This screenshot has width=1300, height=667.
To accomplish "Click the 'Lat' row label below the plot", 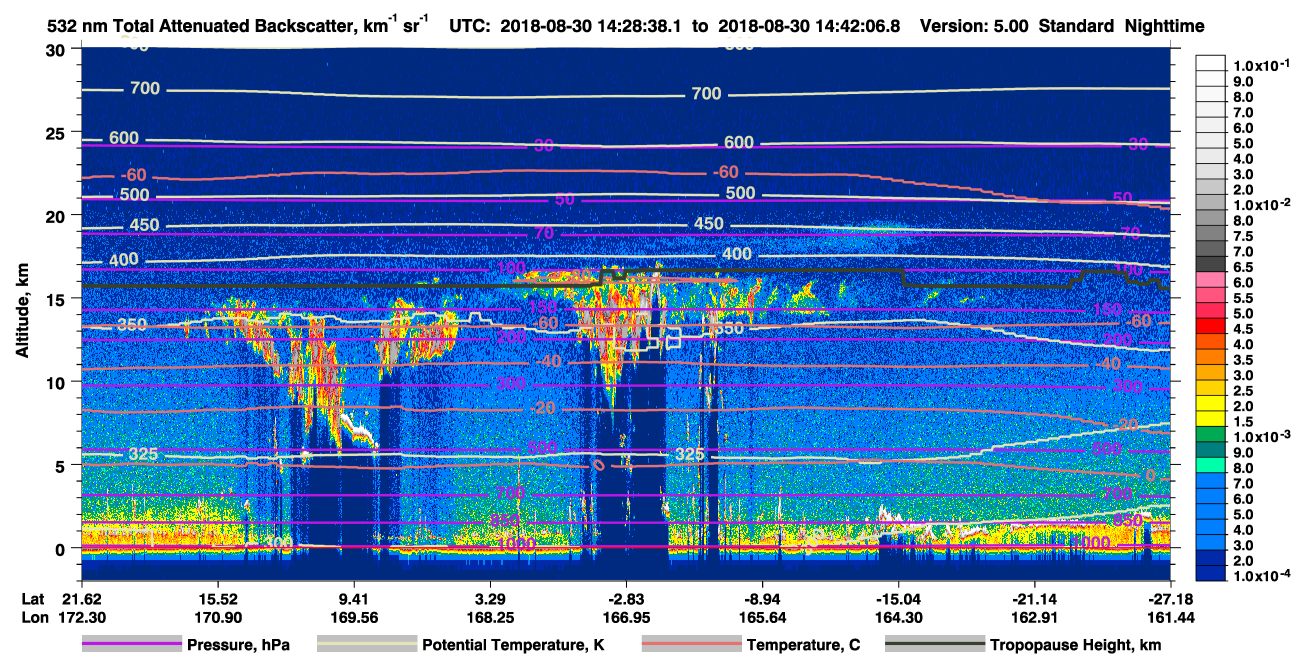I will tap(33, 597).
